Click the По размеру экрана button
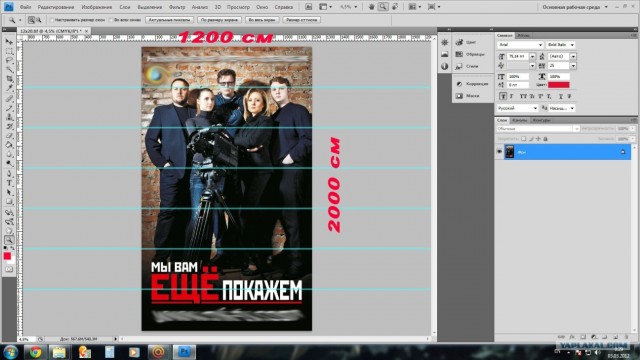This screenshot has width=640, height=360. (x=220, y=20)
